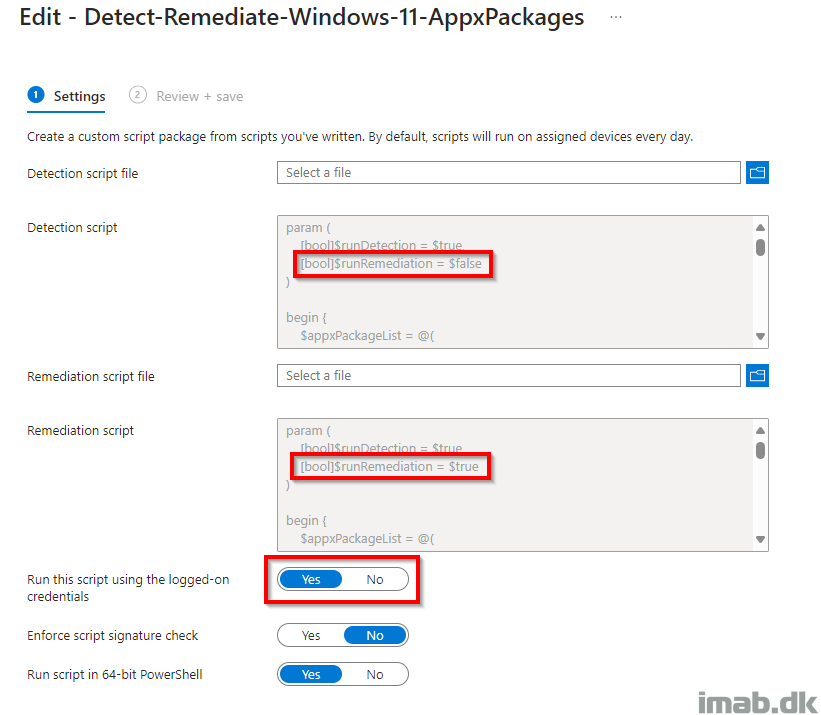Image resolution: width=821 pixels, height=715 pixels.
Task: Set Enforce script signature check to Yes
Action: 311,635
